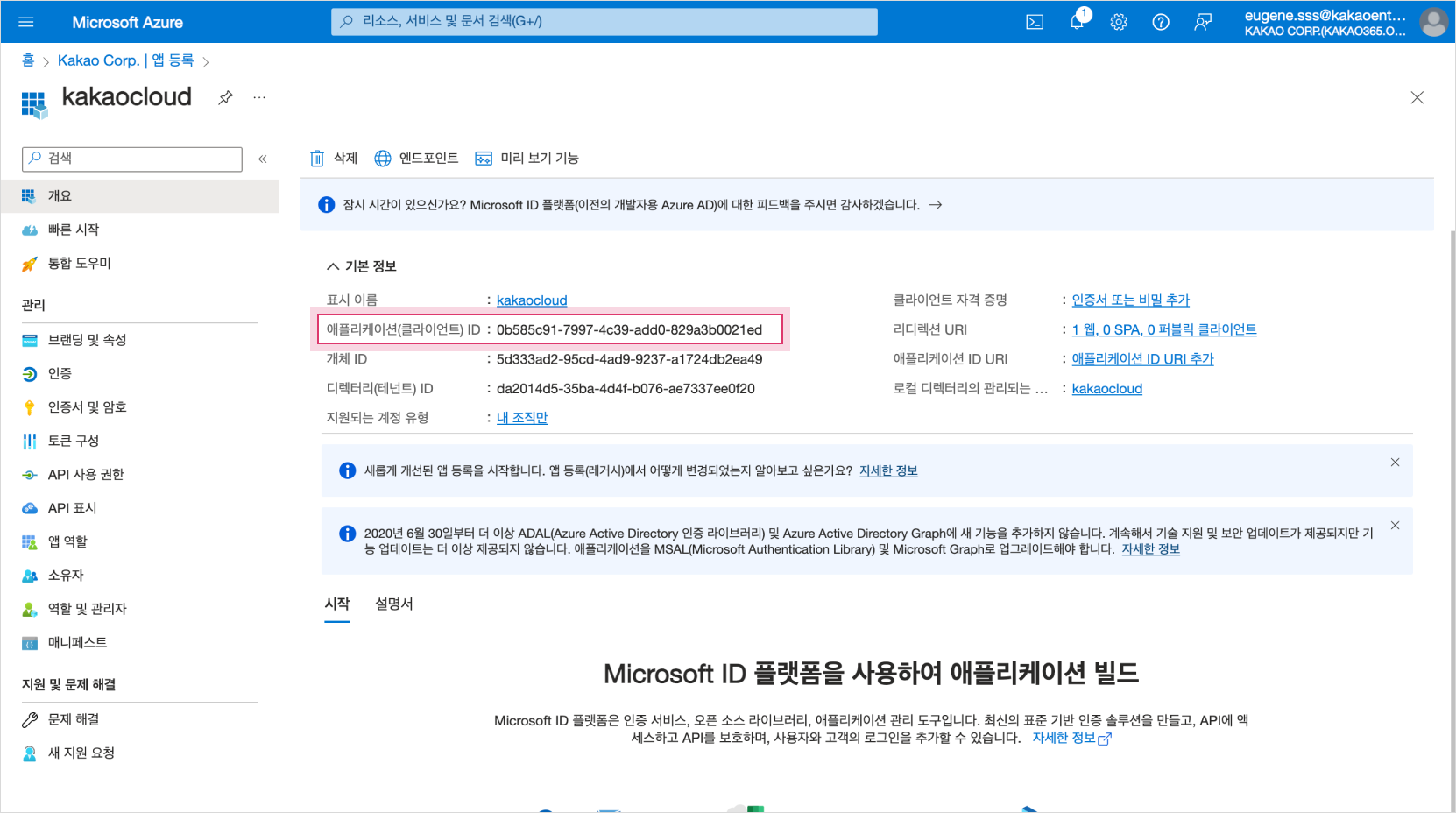Go to Kakao Corp. 앱 등록 breadcrumb
Viewport: 1456px width, 813px height.
(x=125, y=60)
